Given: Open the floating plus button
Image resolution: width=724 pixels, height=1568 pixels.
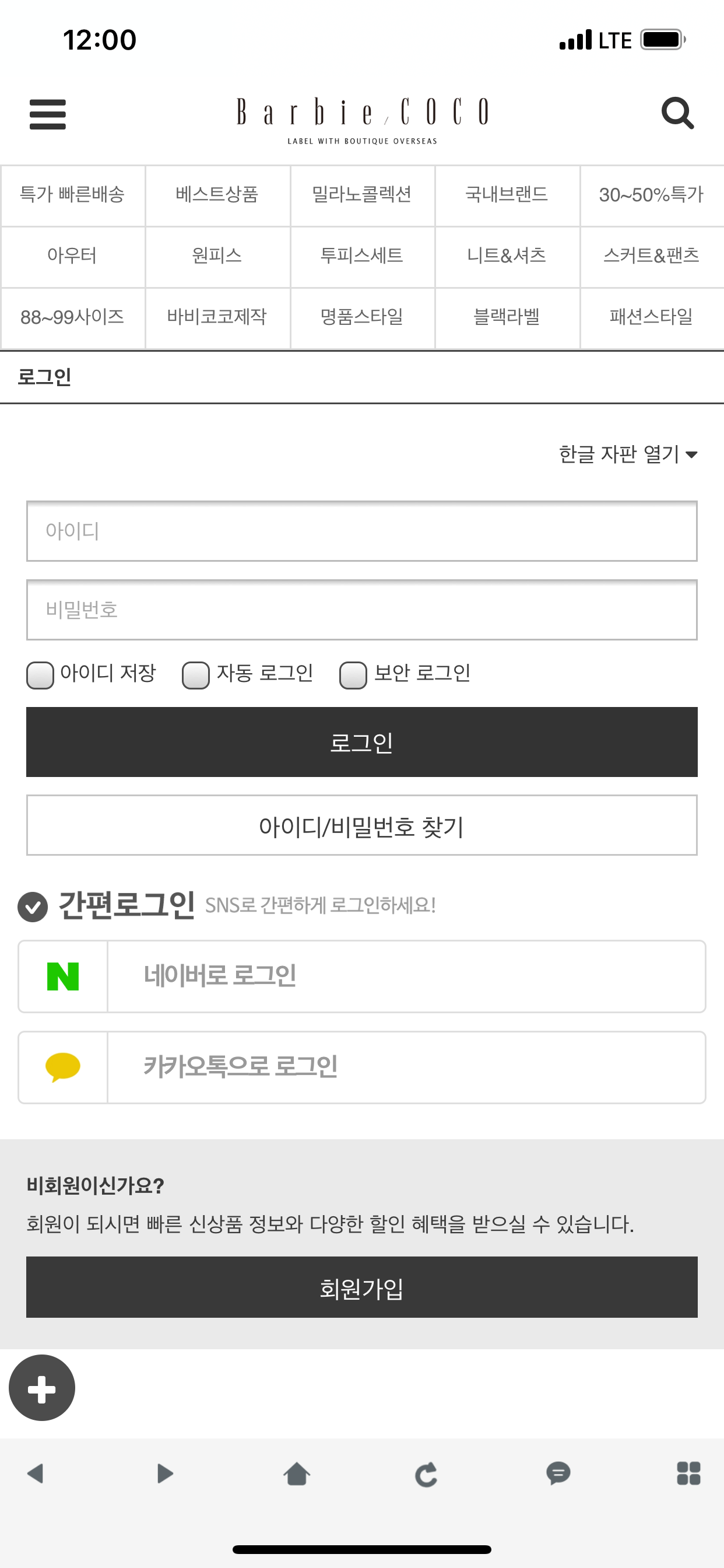Looking at the screenshot, I should click(42, 1388).
